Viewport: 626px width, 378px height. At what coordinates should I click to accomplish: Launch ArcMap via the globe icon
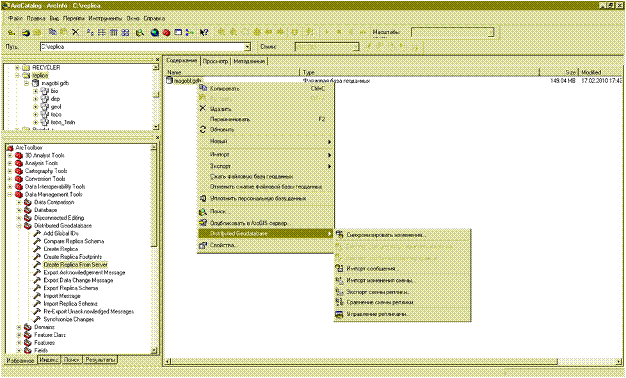click(155, 33)
